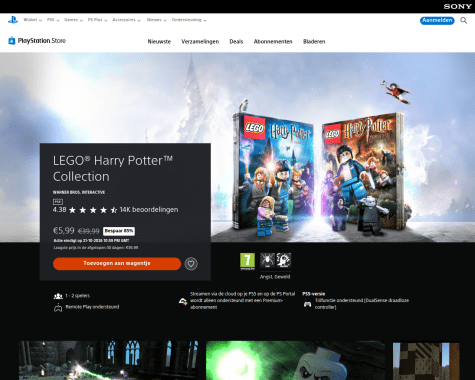Expand the PS Plus dropdown menu
This screenshot has height=380, width=475.
pyautogui.click(x=97, y=20)
